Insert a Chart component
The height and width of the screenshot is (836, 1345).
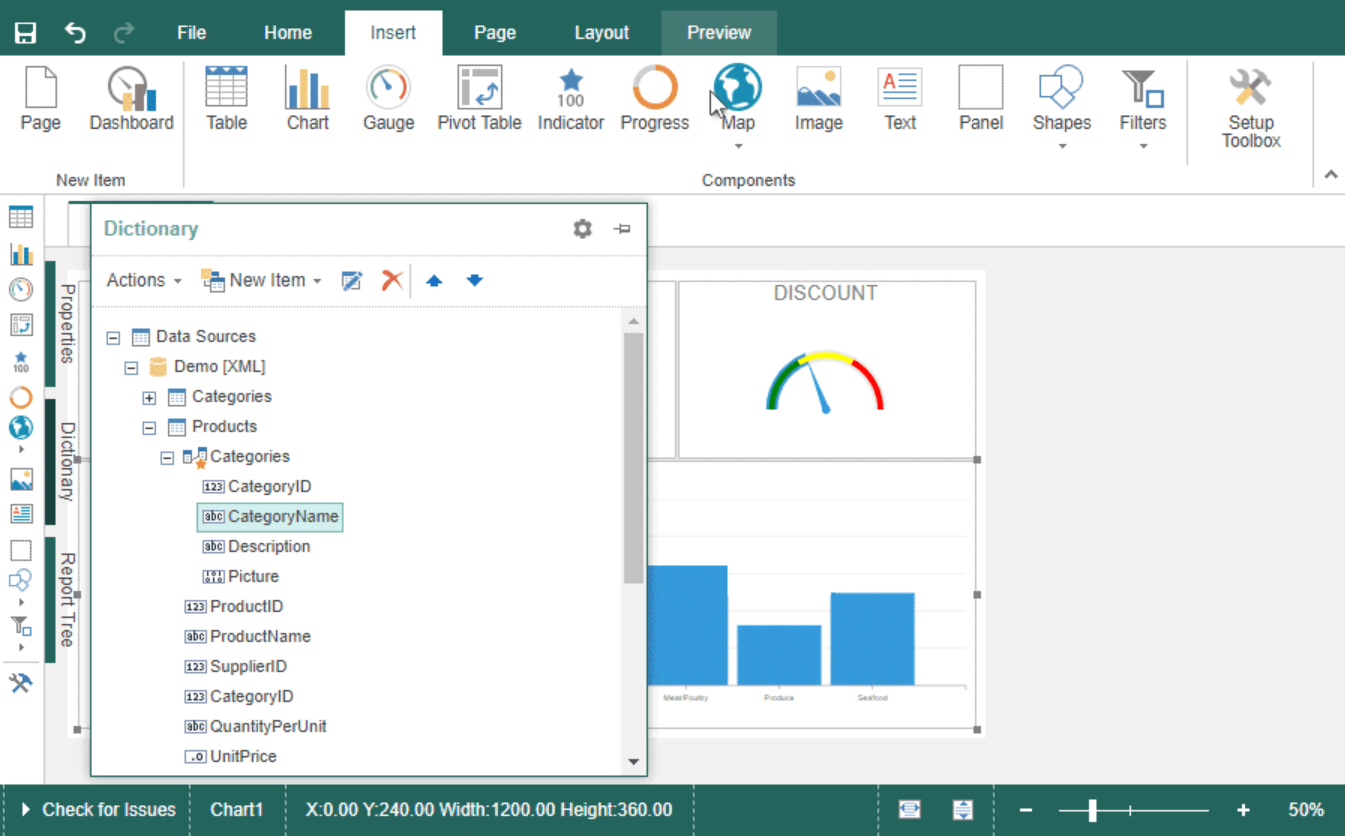[308, 100]
